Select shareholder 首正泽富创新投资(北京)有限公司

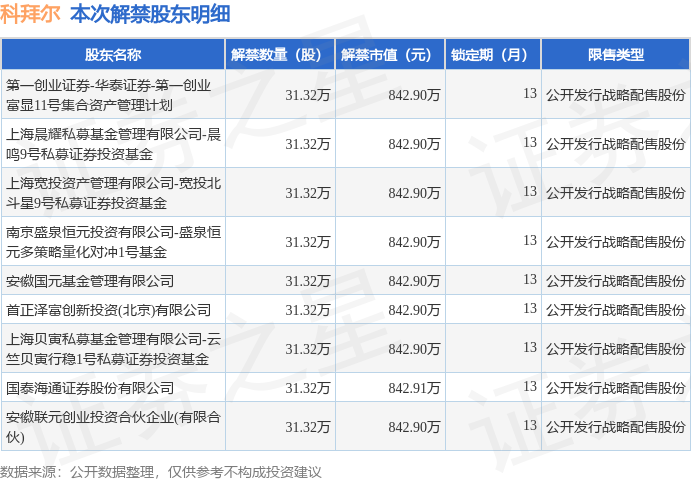[x=108, y=310]
